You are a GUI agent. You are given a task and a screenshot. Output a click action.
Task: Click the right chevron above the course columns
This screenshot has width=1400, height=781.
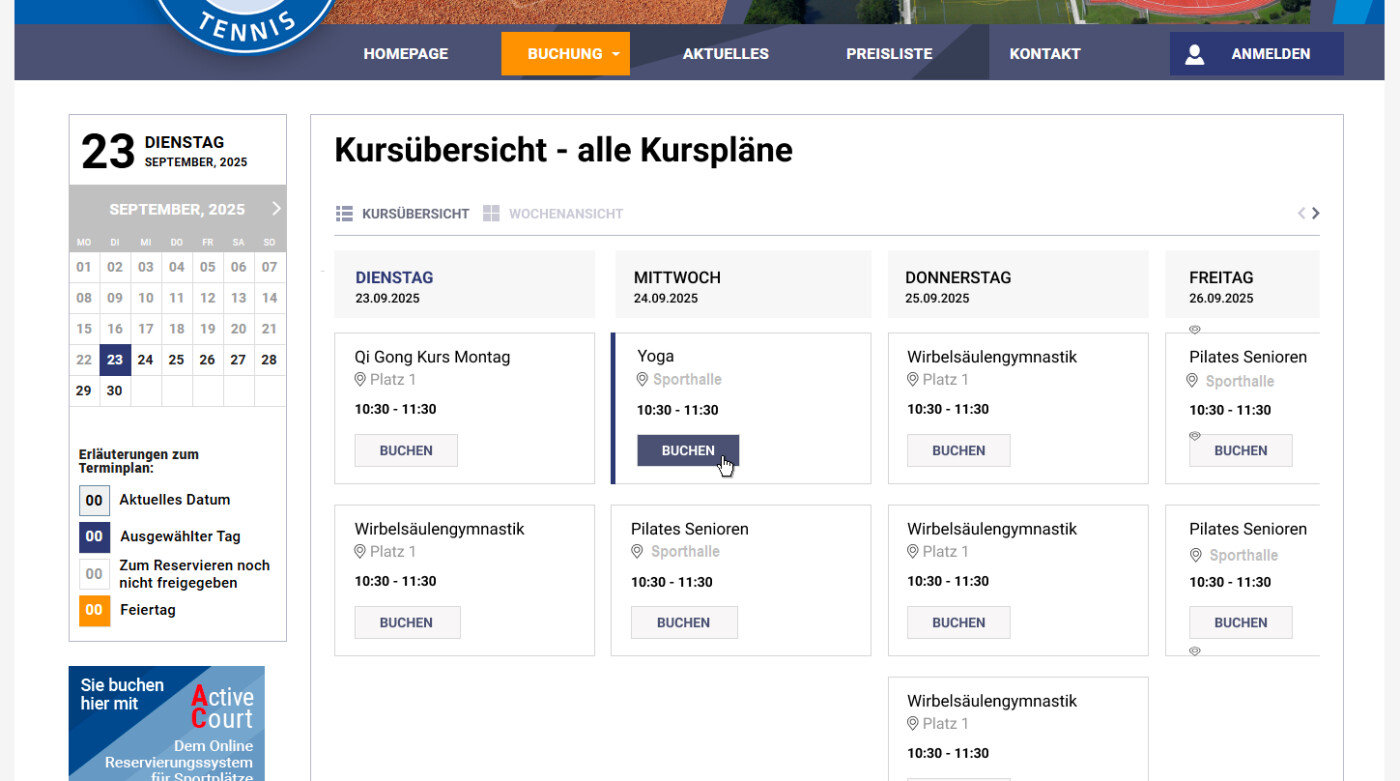pyautogui.click(x=1316, y=213)
